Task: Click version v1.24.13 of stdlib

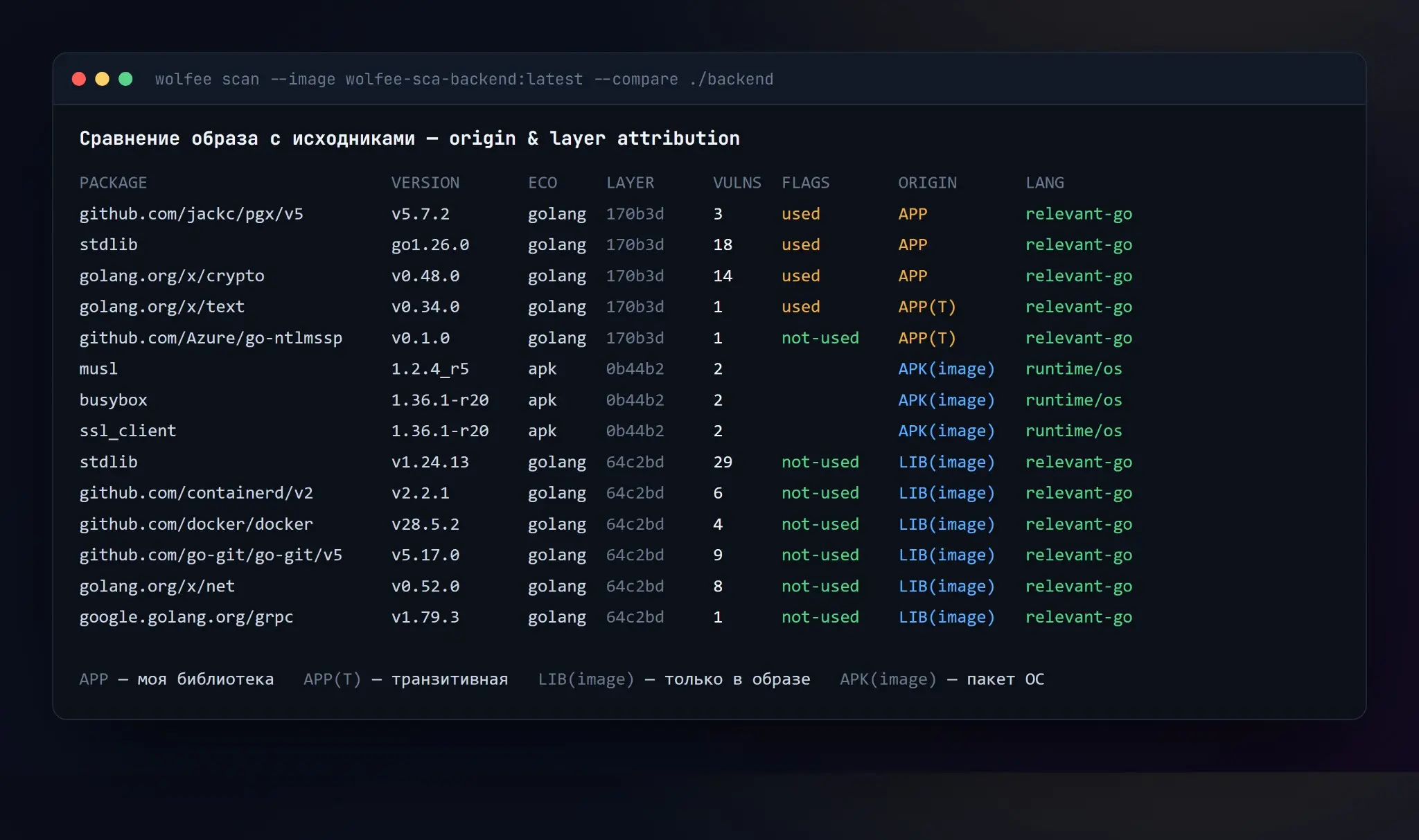Action: 430,462
